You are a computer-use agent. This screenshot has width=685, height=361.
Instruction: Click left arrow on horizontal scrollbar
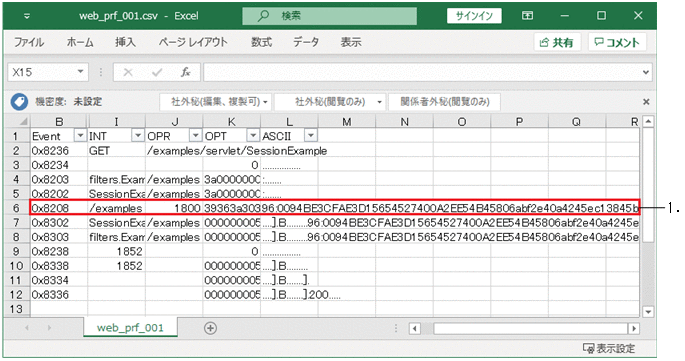pos(414,328)
